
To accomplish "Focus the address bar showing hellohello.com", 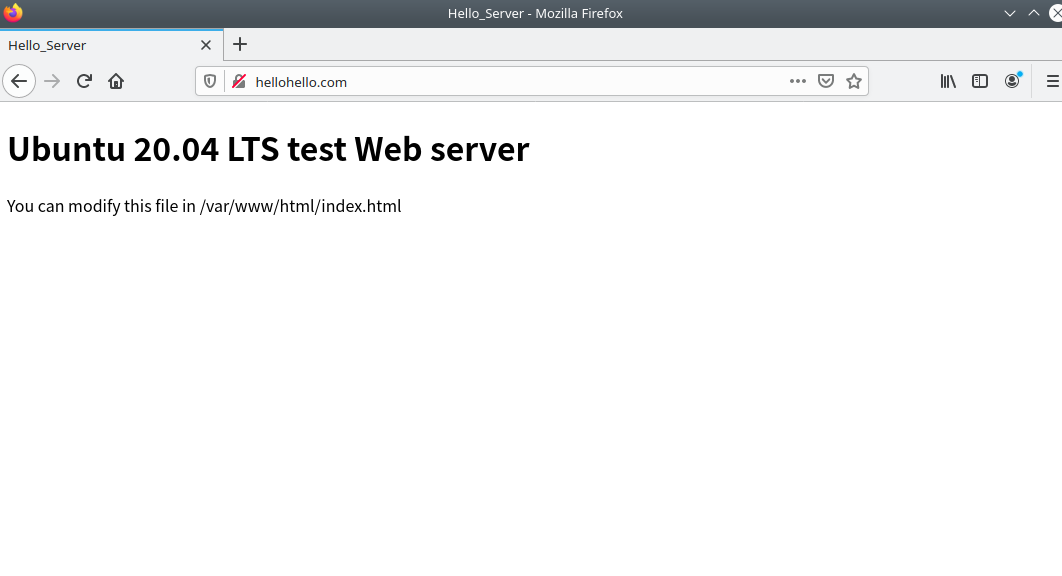I will click(x=500, y=81).
